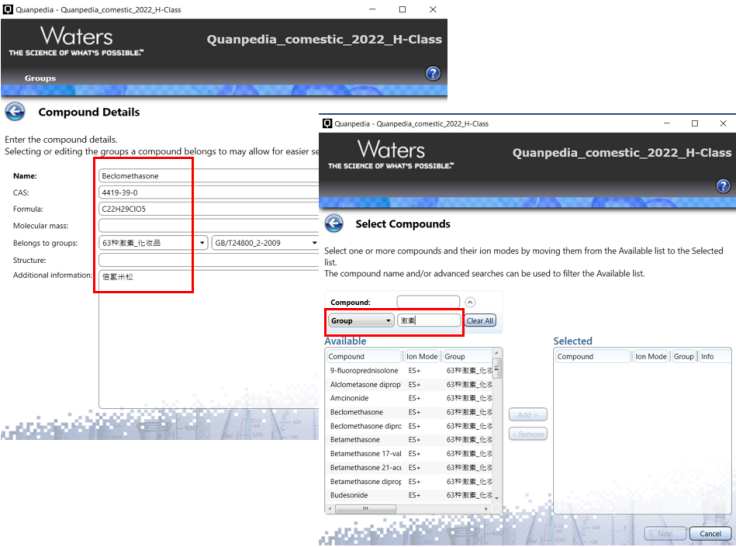Sort Available list by Compound column header
Screen dimensions: 736x547
pyautogui.click(x=364, y=356)
